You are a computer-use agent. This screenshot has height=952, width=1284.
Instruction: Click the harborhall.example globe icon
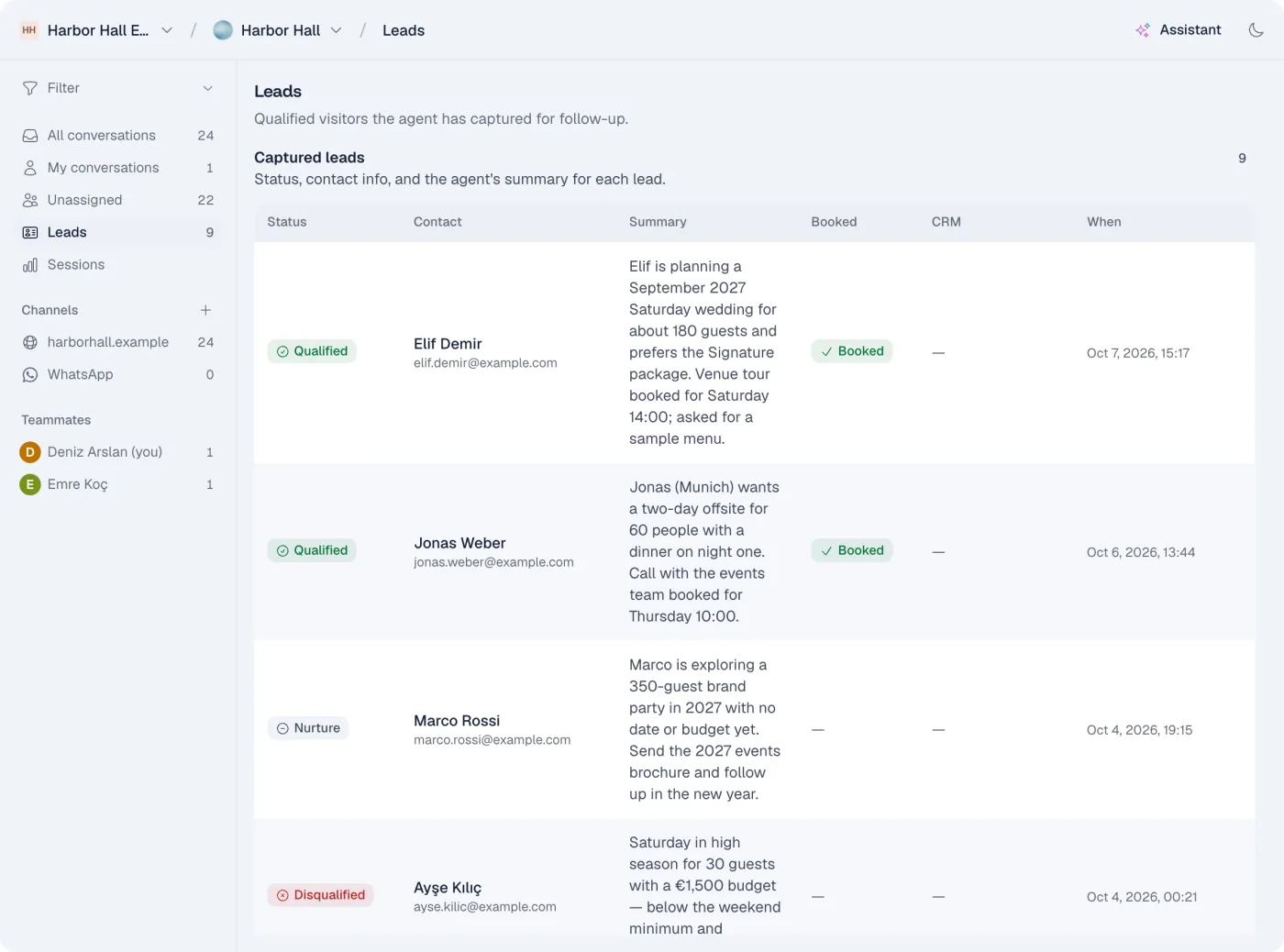(x=30, y=342)
